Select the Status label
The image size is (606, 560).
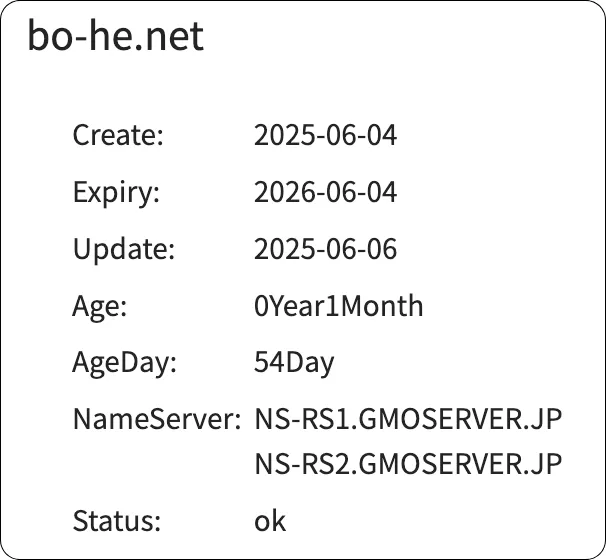pyautogui.click(x=116, y=521)
